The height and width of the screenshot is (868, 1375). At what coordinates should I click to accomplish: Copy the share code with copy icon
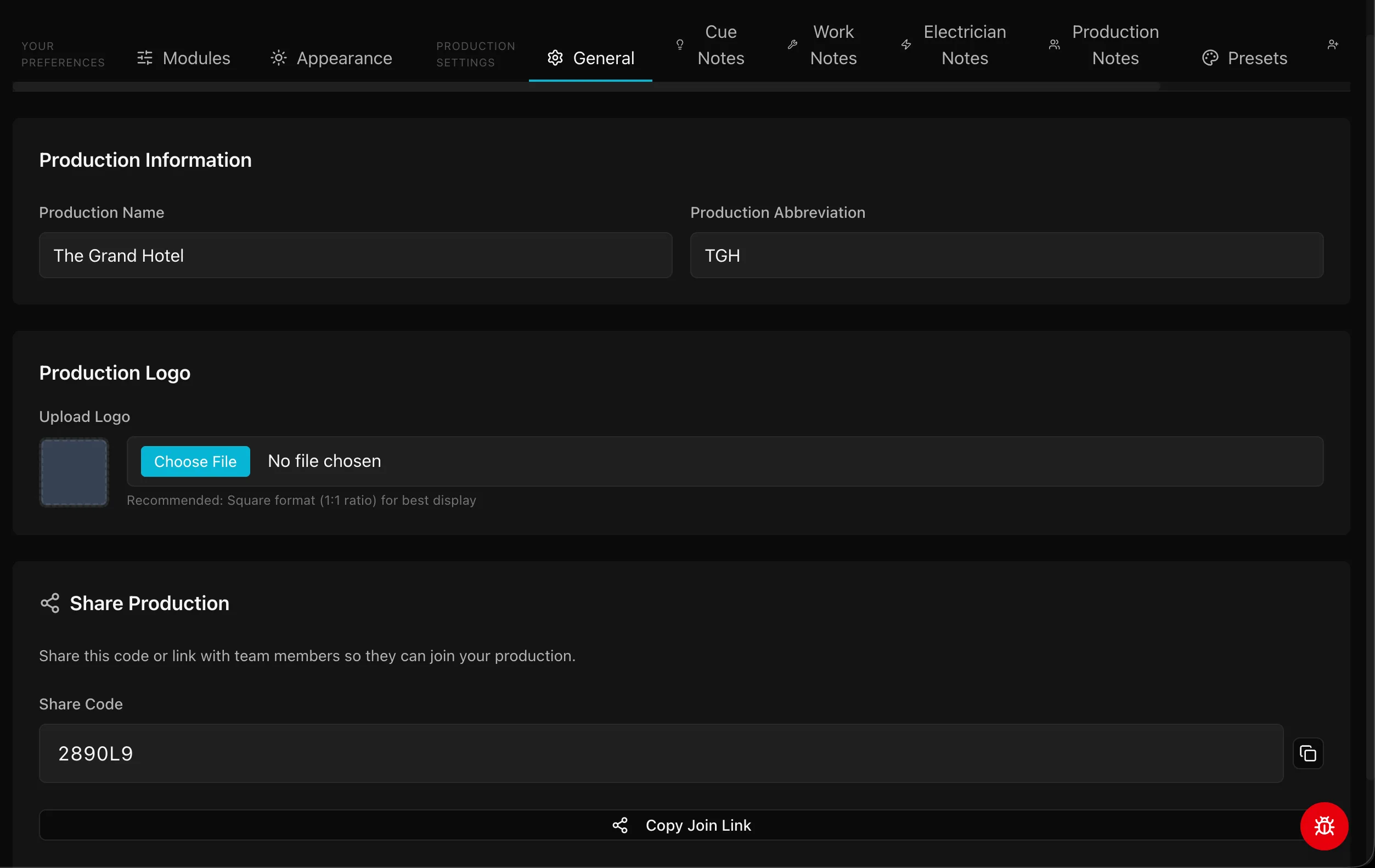[1308, 753]
